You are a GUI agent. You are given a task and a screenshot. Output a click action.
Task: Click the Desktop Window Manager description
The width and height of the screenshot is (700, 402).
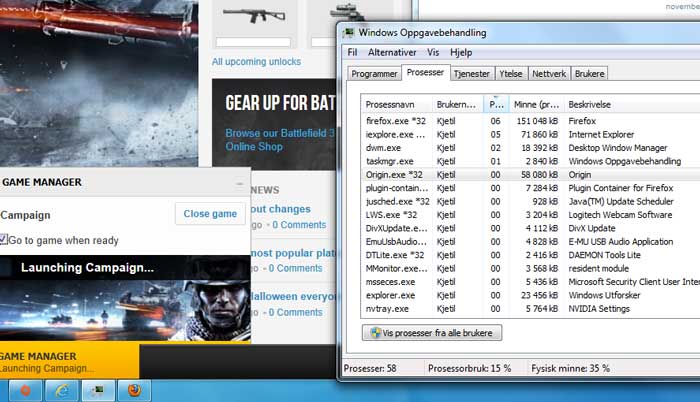(617, 148)
